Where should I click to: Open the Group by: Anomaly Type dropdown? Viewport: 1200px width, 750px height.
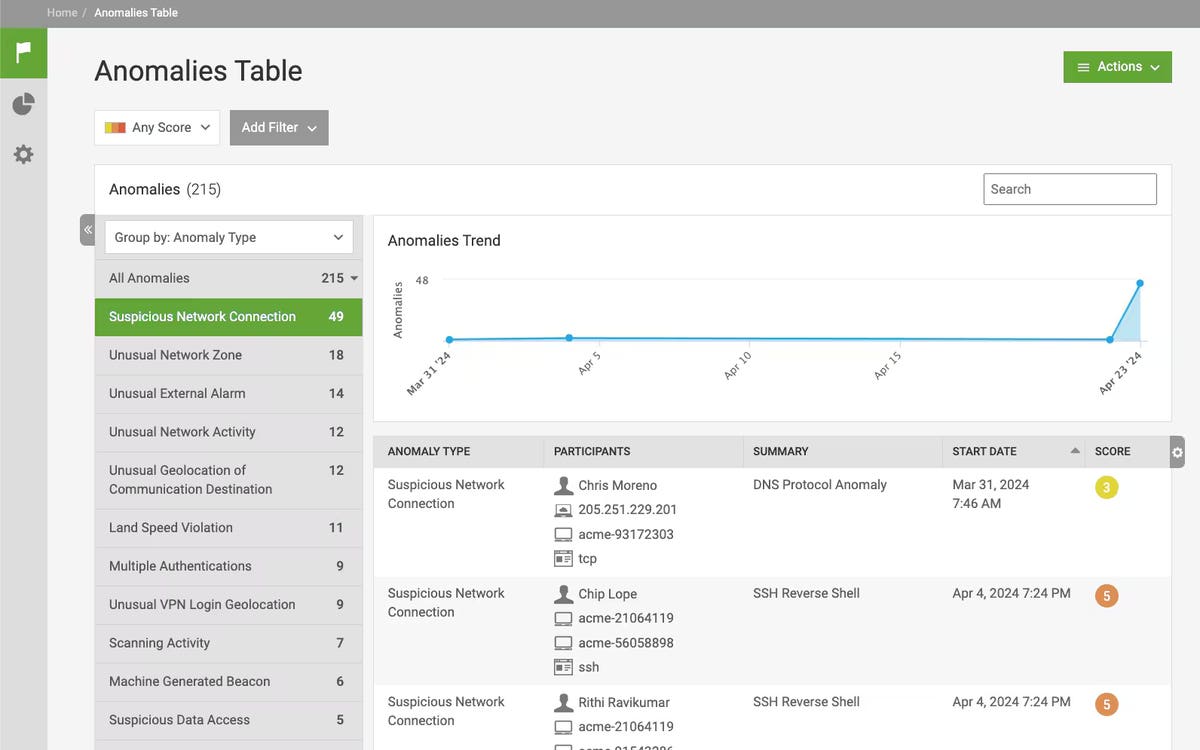click(x=229, y=237)
